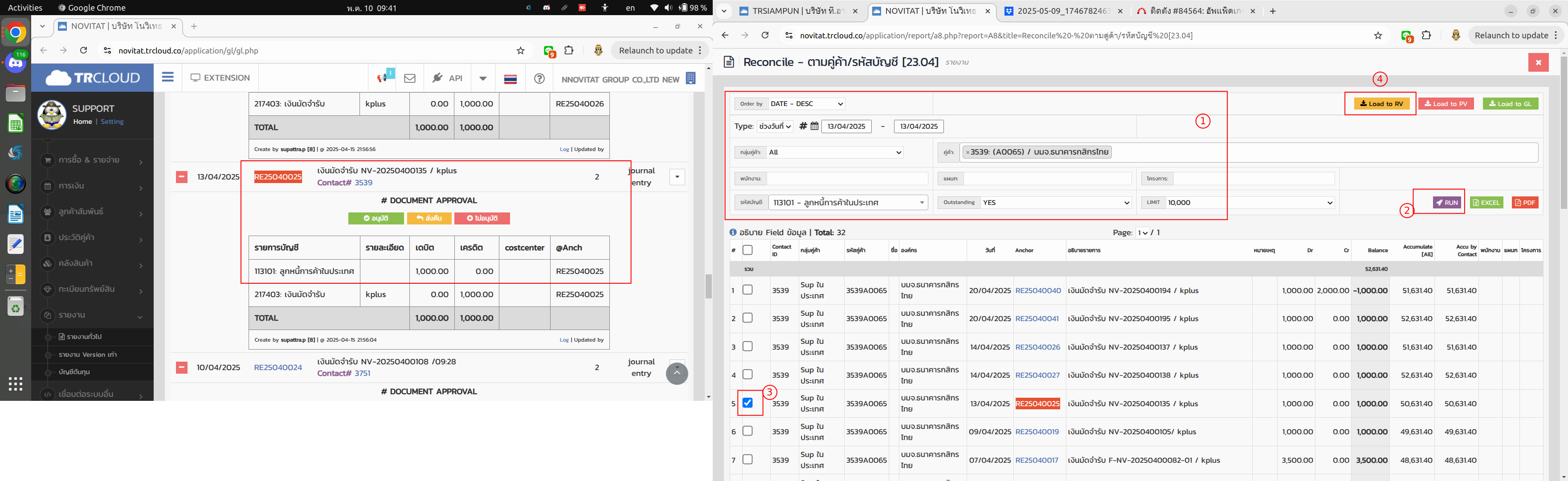Click the red ไม่อนุมัติ reject button

[x=482, y=218]
